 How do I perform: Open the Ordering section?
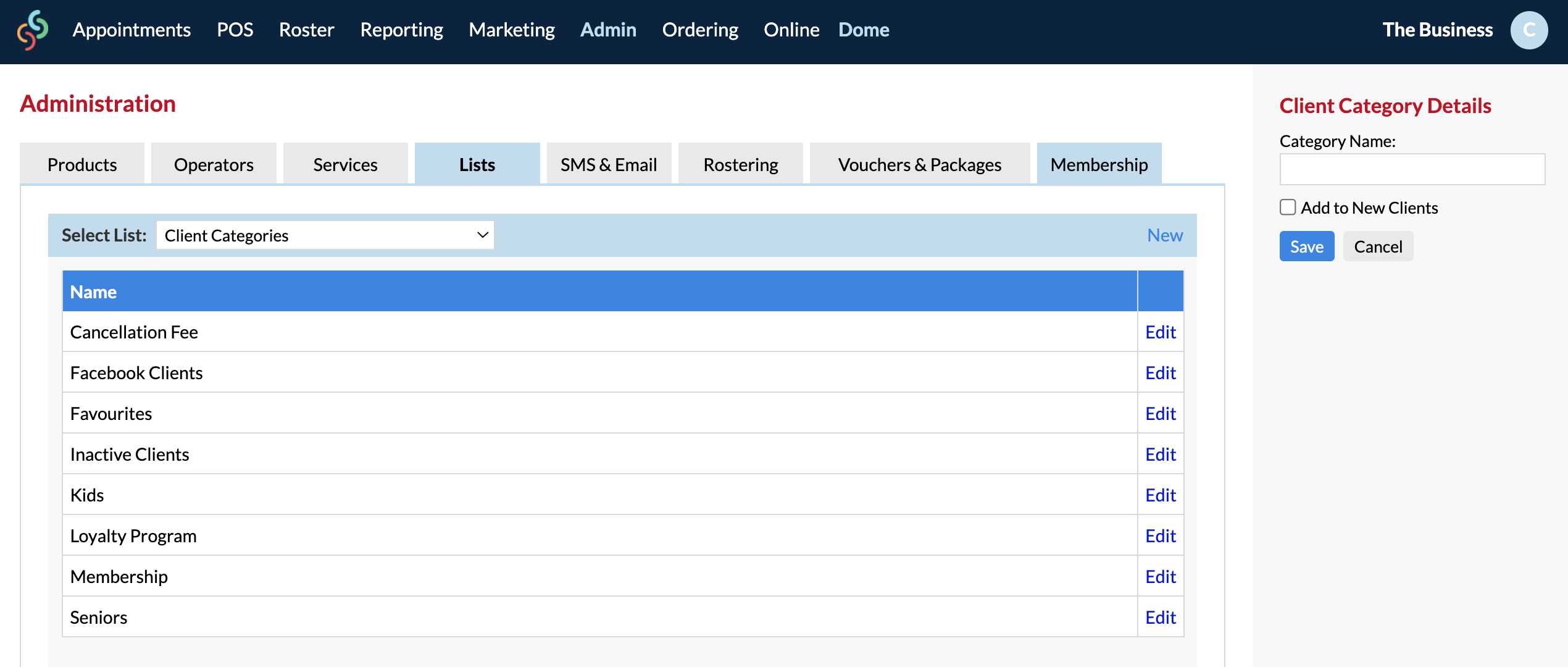700,30
